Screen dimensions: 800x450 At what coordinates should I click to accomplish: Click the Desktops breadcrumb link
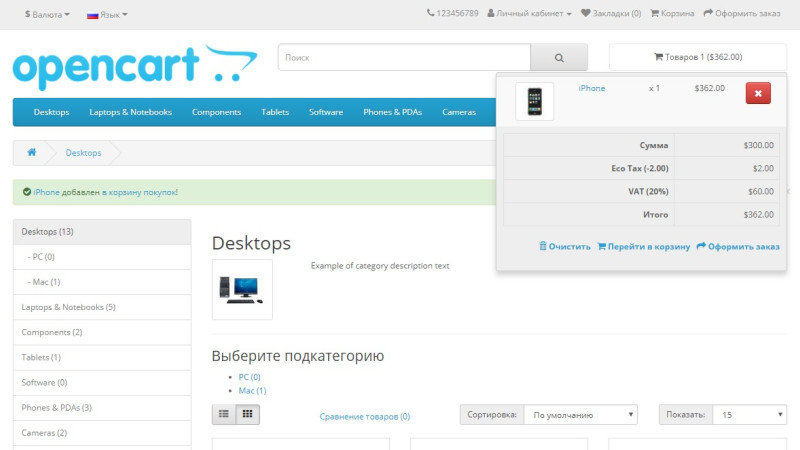click(x=83, y=153)
